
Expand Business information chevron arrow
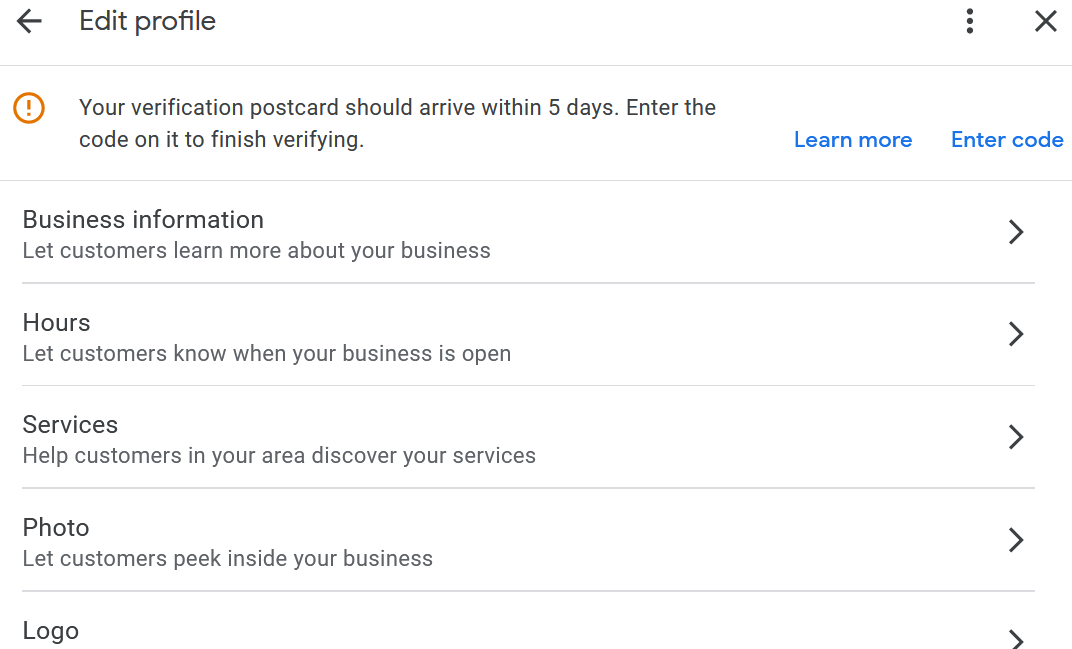[x=1016, y=232]
